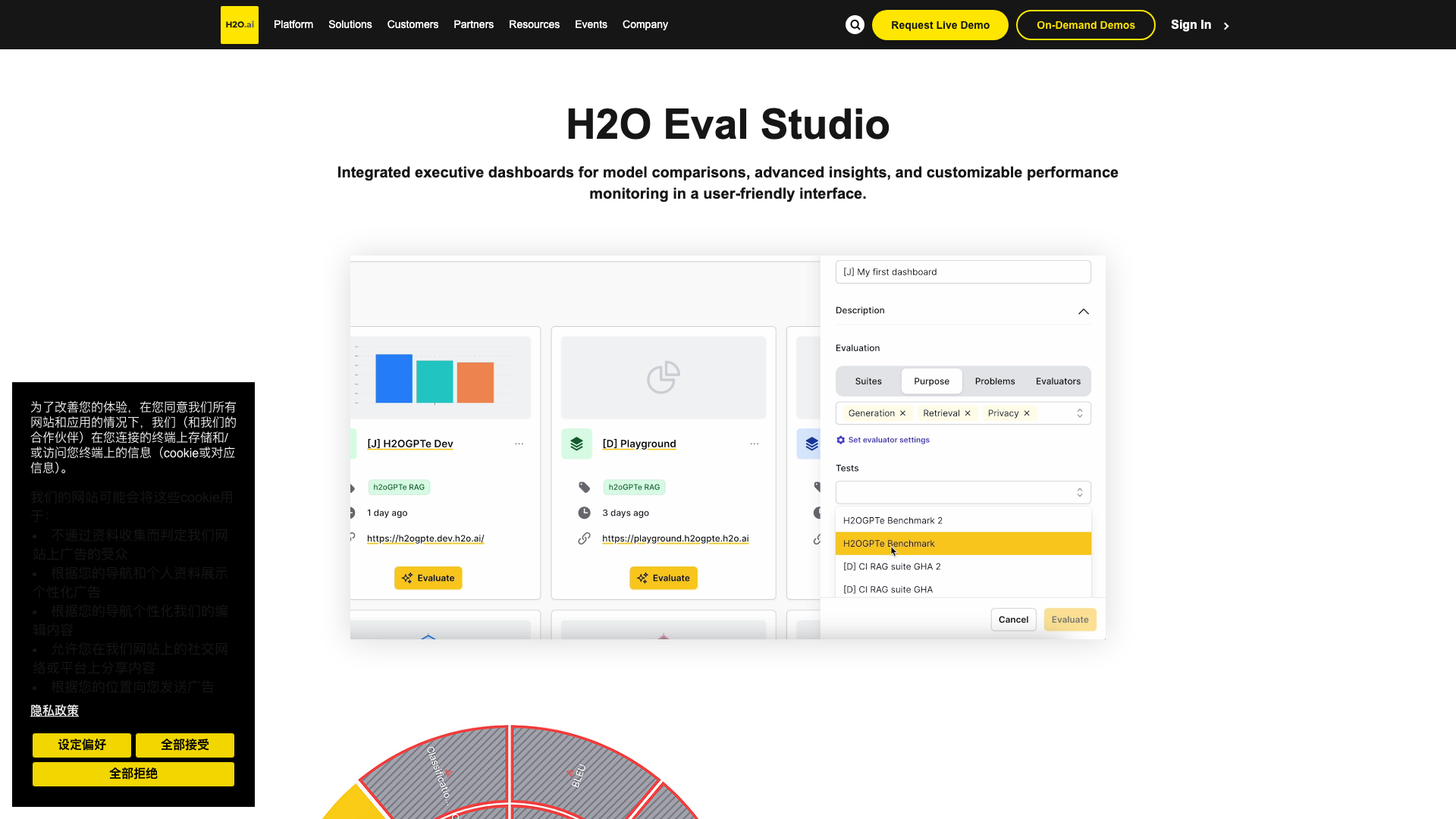Click Evaluate on Playground card
This screenshot has height=819, width=1456.
tap(664, 578)
